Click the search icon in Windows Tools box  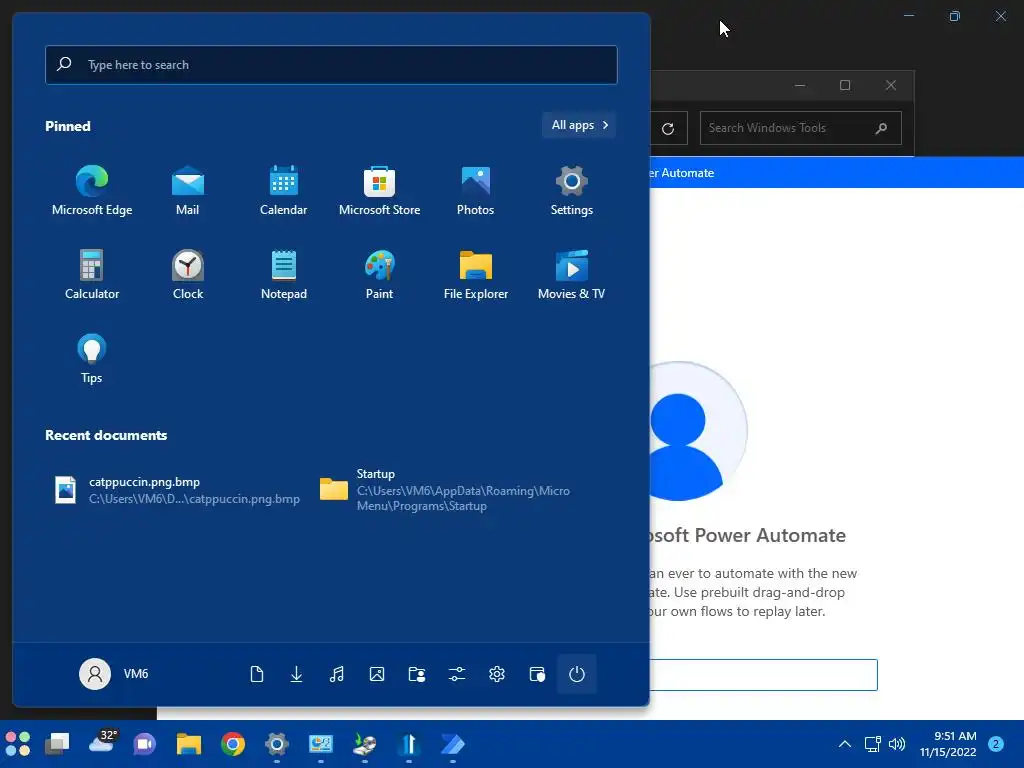coord(881,128)
